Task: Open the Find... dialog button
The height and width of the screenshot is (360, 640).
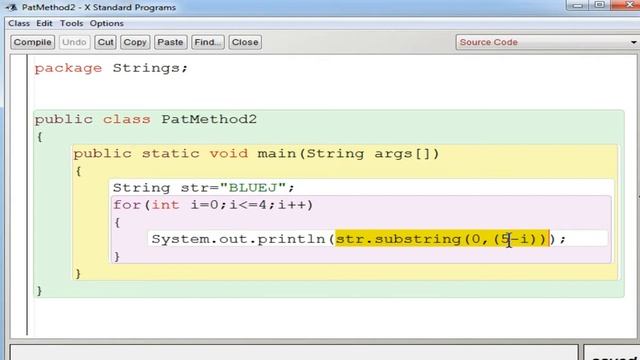Action: tap(208, 42)
